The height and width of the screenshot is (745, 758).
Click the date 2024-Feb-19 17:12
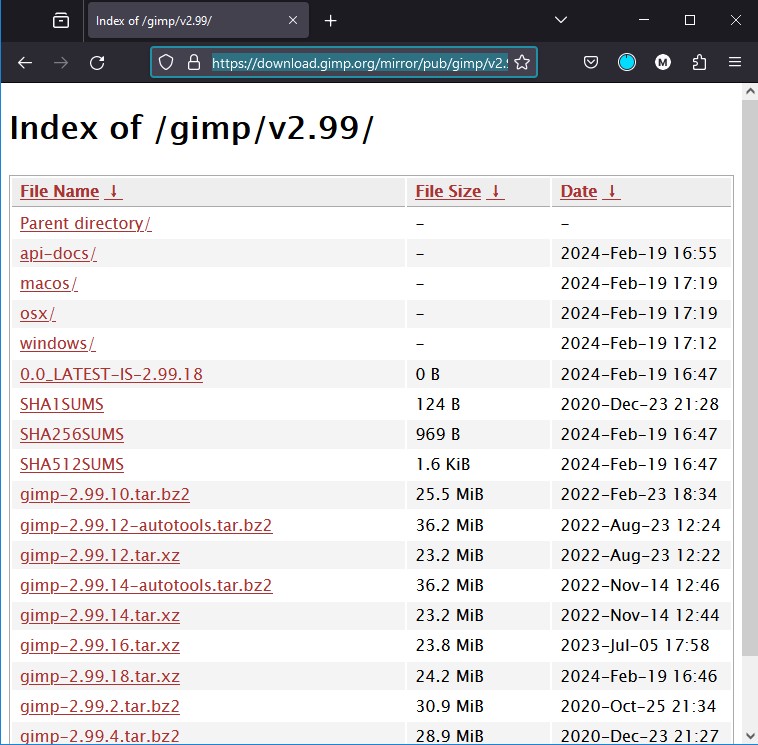click(639, 343)
